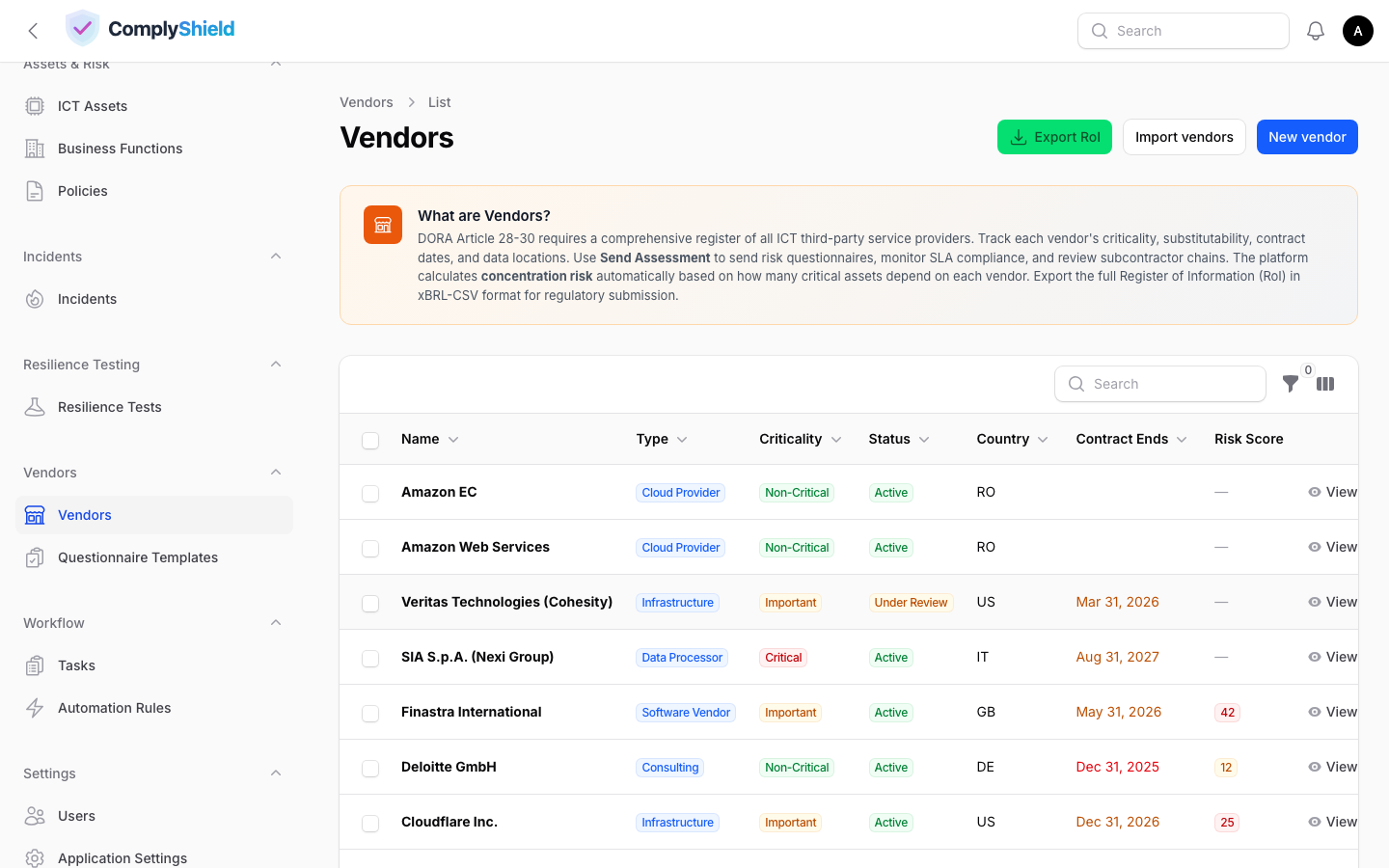The width and height of the screenshot is (1389, 868).
Task: Check the SIA S.p.A. row checkbox
Action: coord(370,658)
